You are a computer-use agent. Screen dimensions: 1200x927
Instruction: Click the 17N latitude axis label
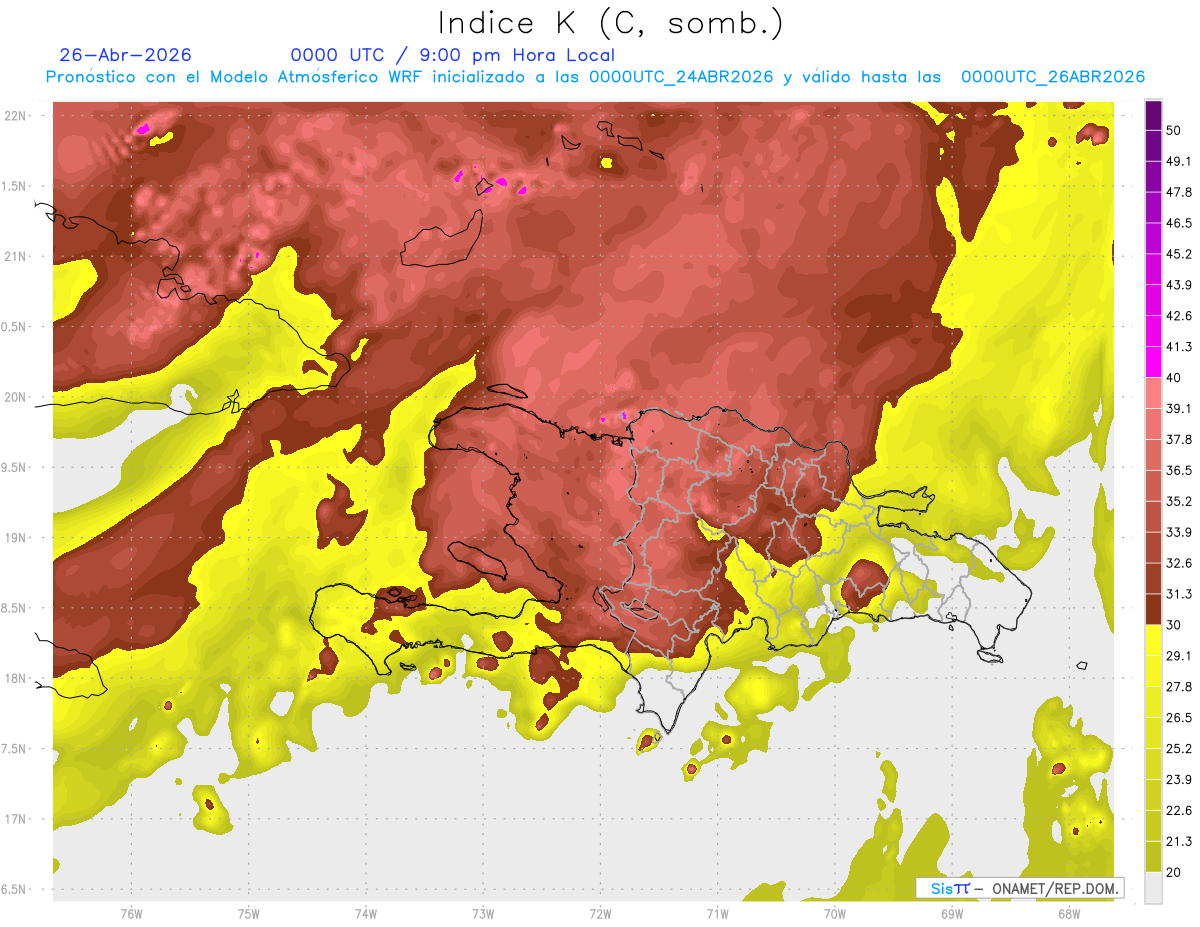point(16,819)
